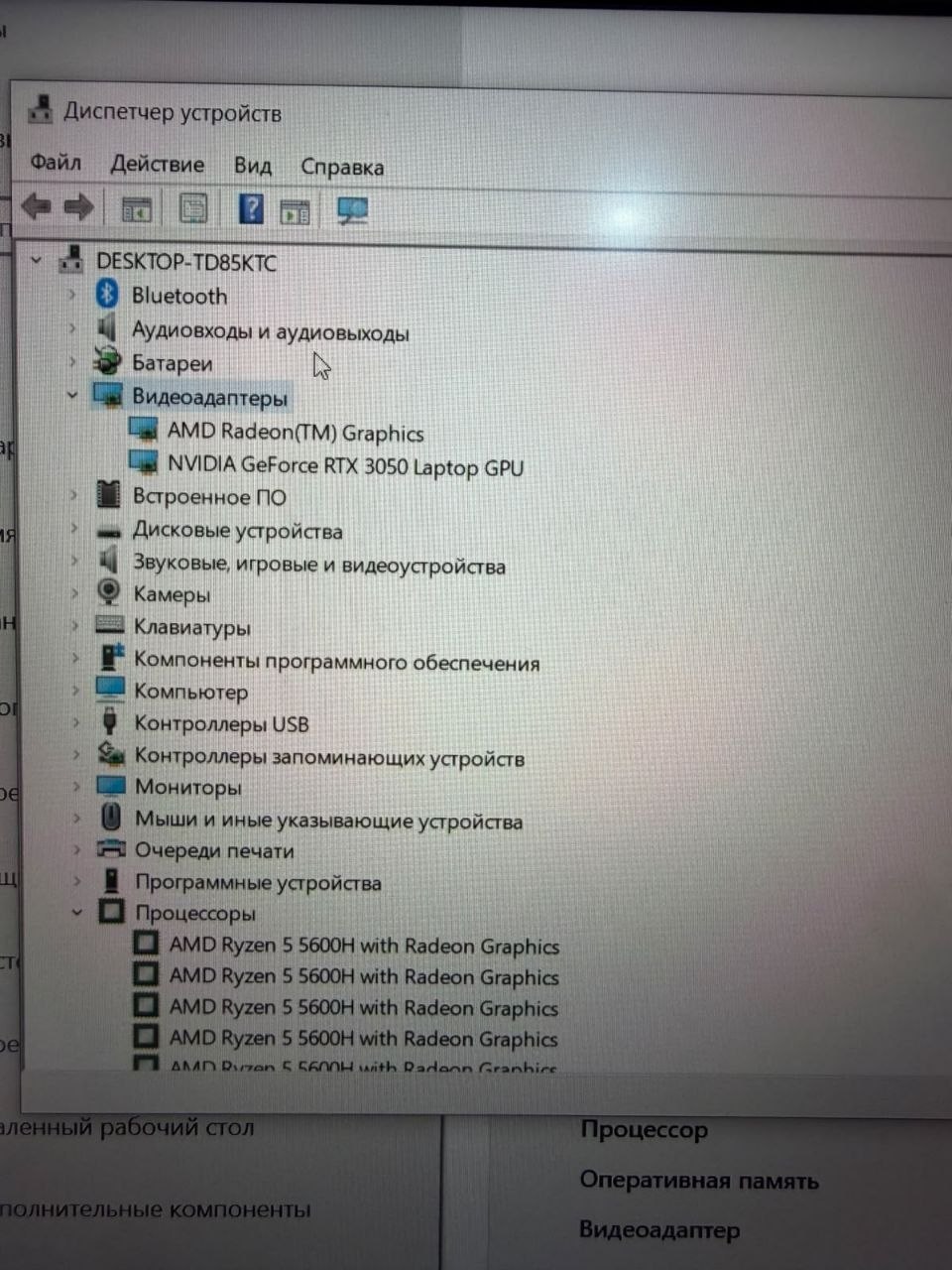The image size is (952, 1270).
Task: Click the Аудиовходы и аудиовыходы speaker icon
Action: [107, 328]
